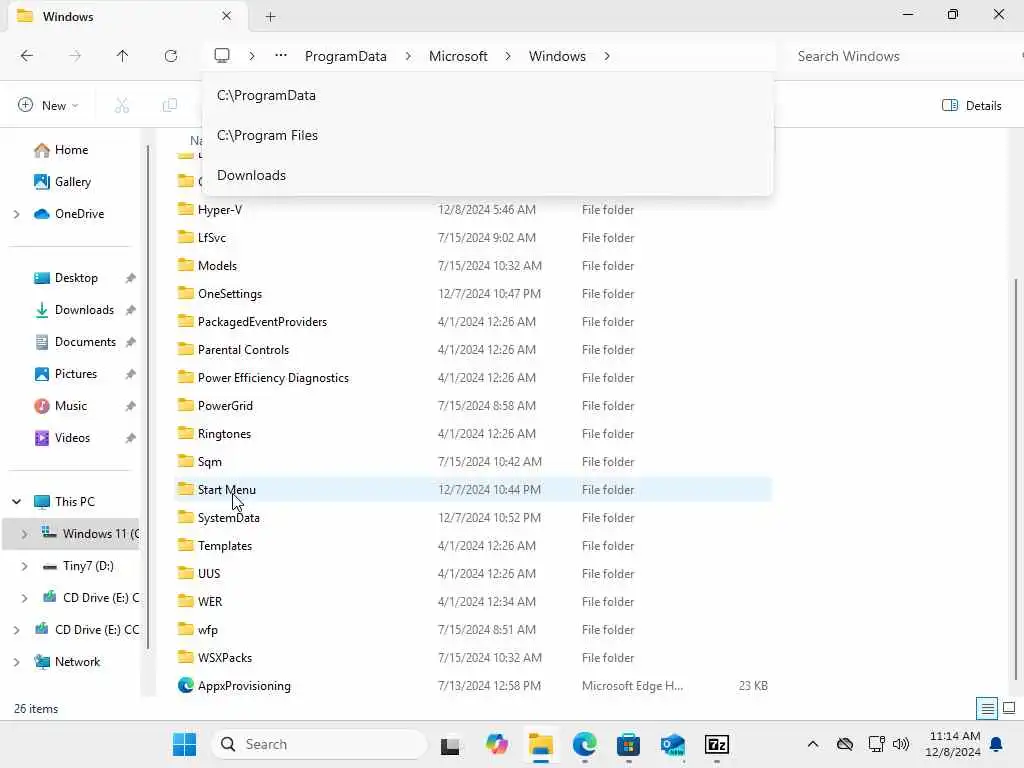Click the Windows breadcrumb segment
Screen dimensions: 1024x768
click(557, 56)
